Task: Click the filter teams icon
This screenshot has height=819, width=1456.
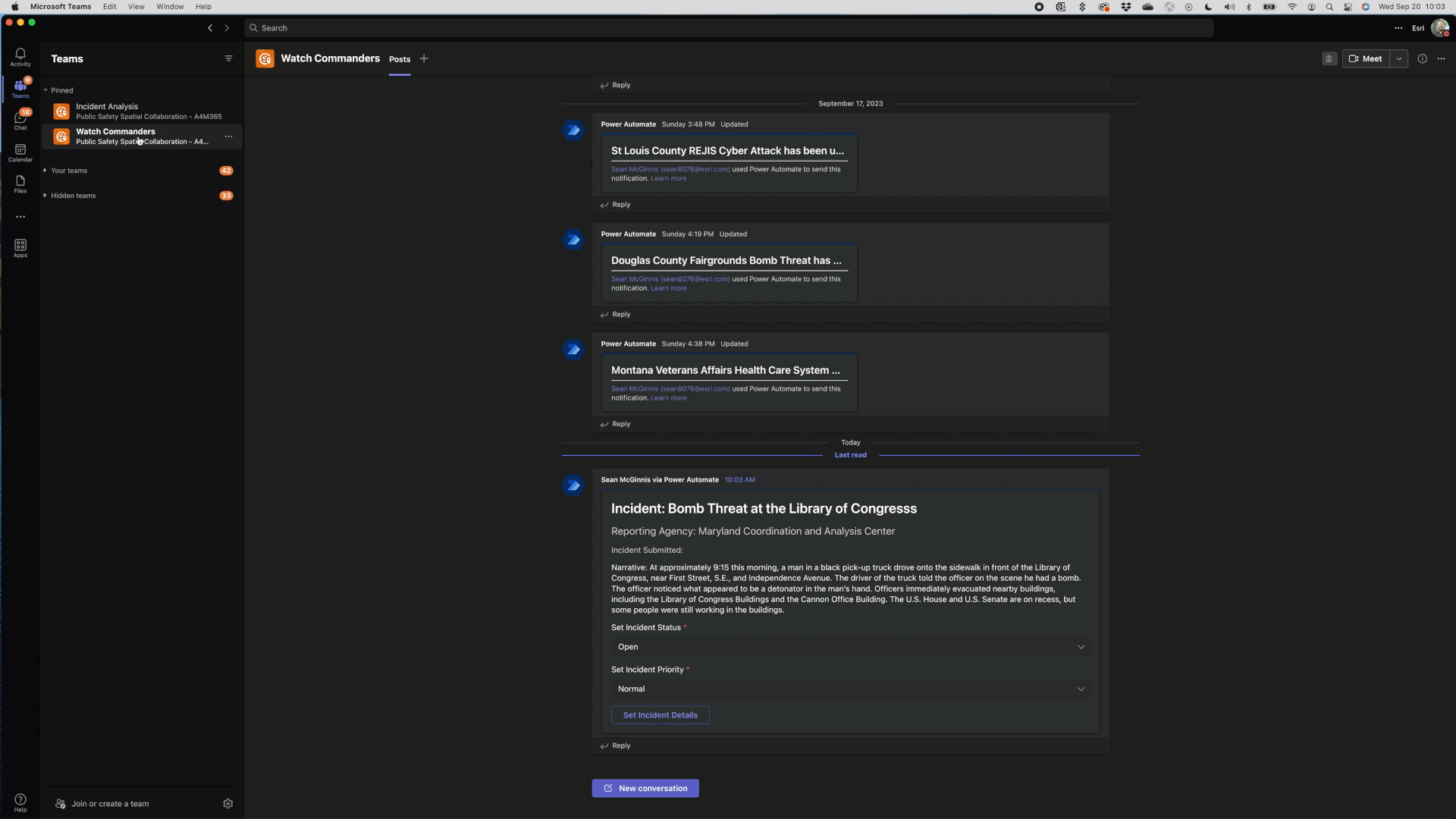Action: click(228, 58)
